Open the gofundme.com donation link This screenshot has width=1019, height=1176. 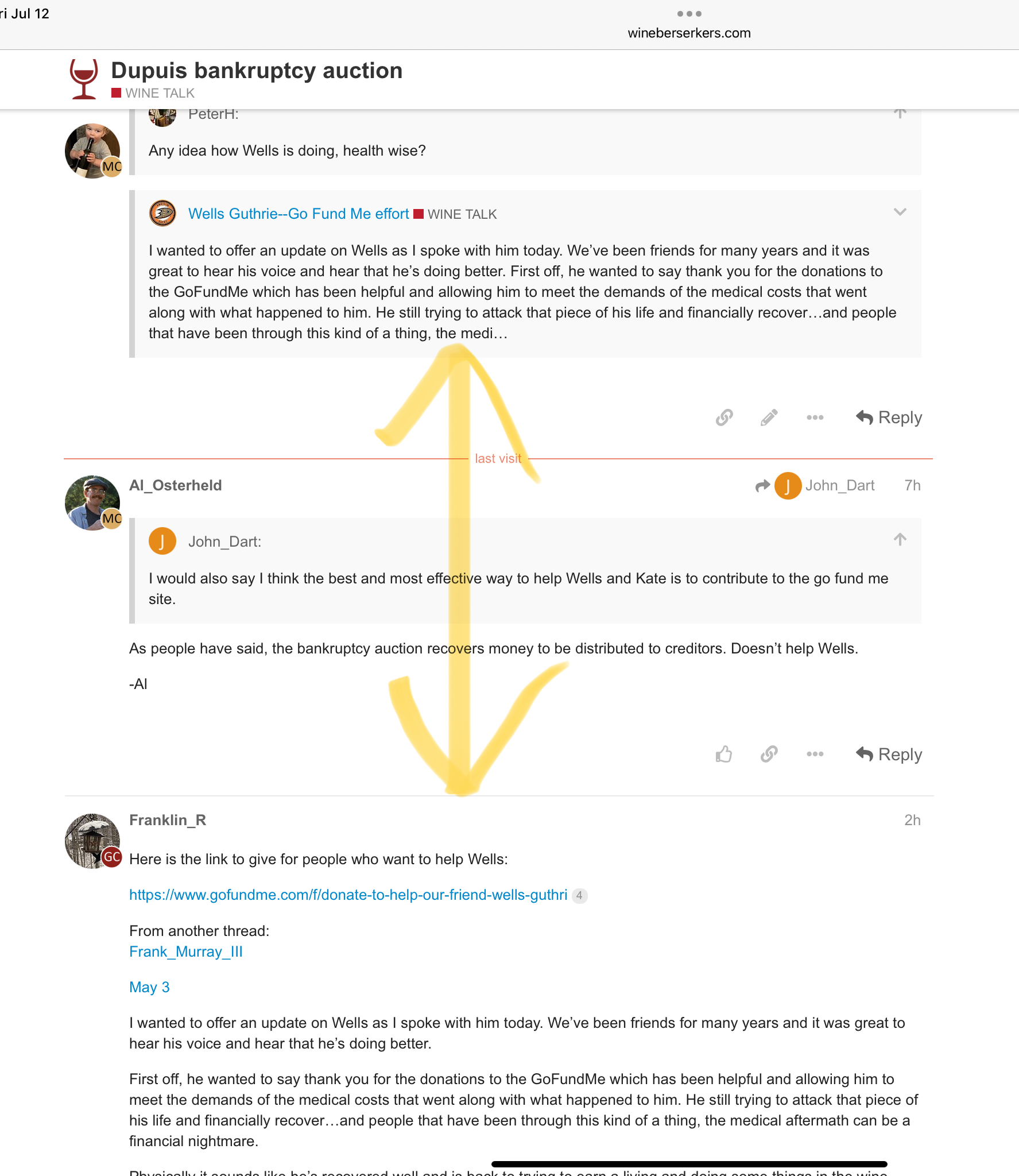pos(348,895)
